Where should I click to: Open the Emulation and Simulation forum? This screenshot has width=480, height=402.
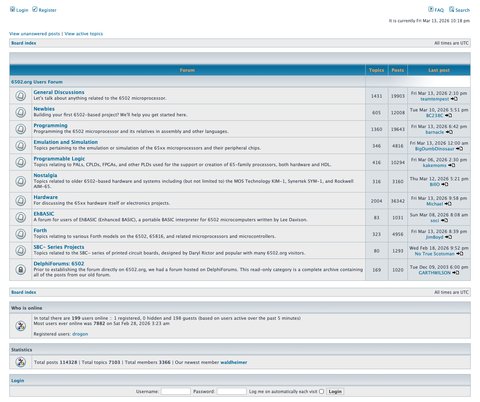pyautogui.click(x=66, y=142)
